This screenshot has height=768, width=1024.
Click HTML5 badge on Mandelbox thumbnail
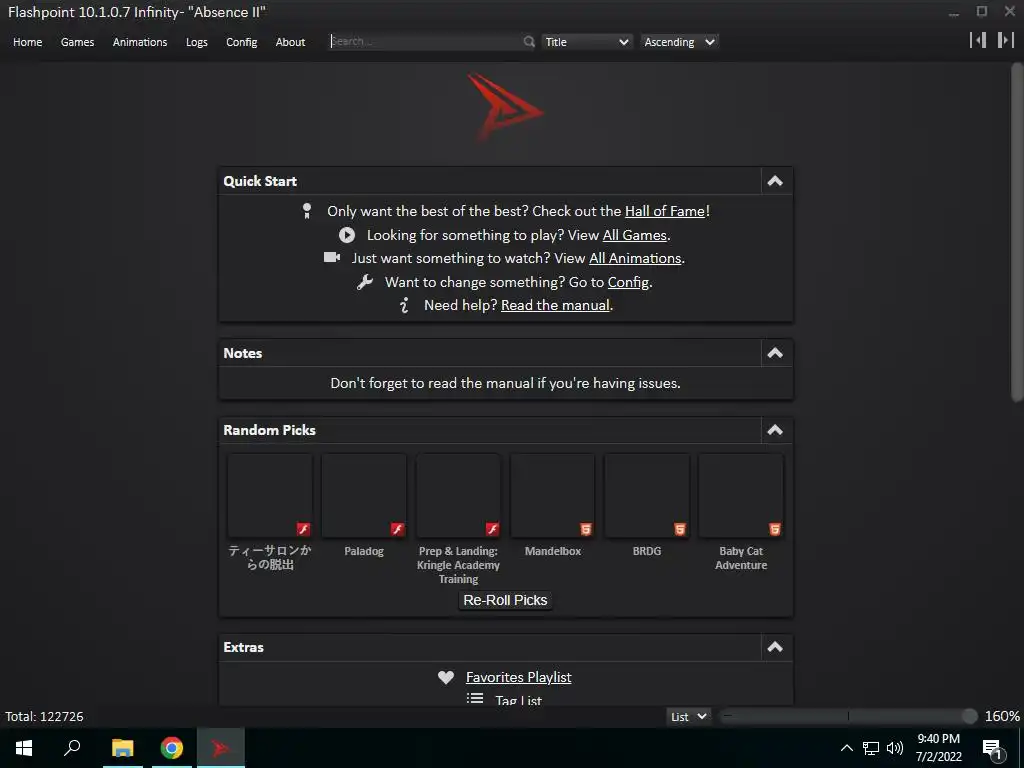coord(586,529)
